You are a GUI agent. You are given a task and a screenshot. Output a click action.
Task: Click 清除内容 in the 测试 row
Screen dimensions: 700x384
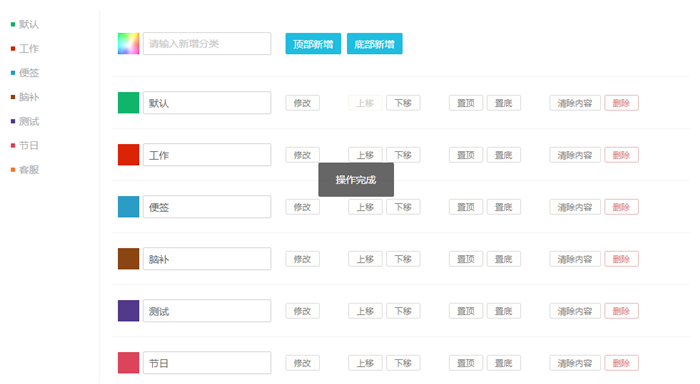[575, 311]
